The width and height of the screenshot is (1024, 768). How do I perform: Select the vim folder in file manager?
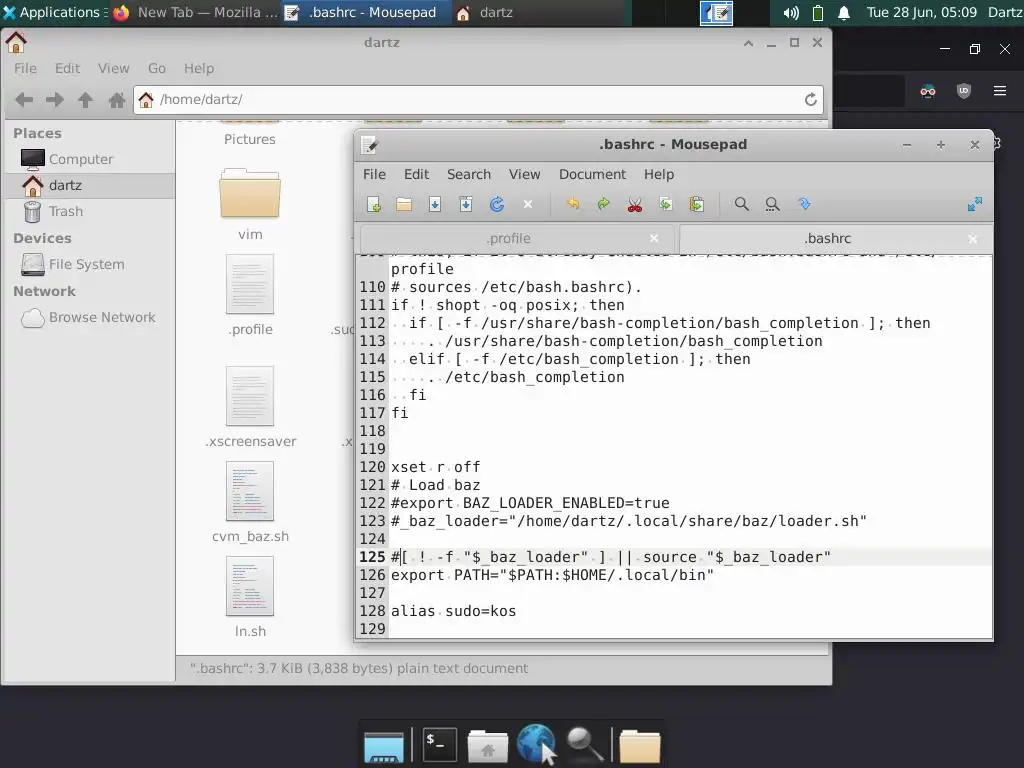click(x=250, y=204)
